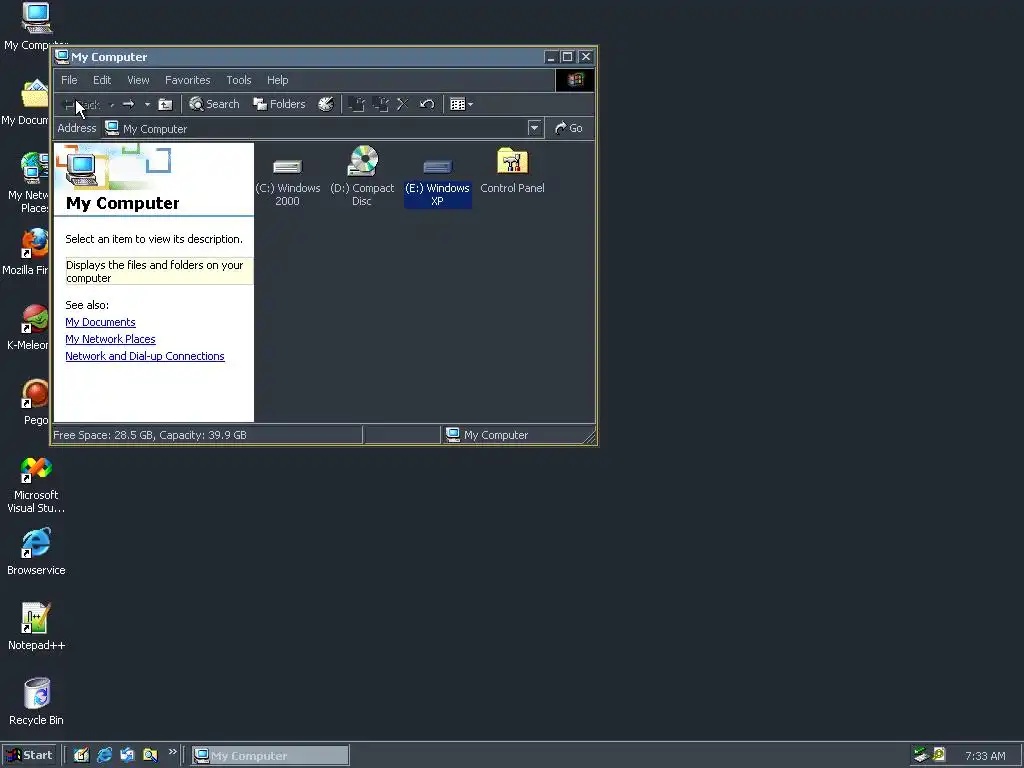The image size is (1024, 768).
Task: Open Network and Dial-up Connections link
Action: click(x=145, y=356)
